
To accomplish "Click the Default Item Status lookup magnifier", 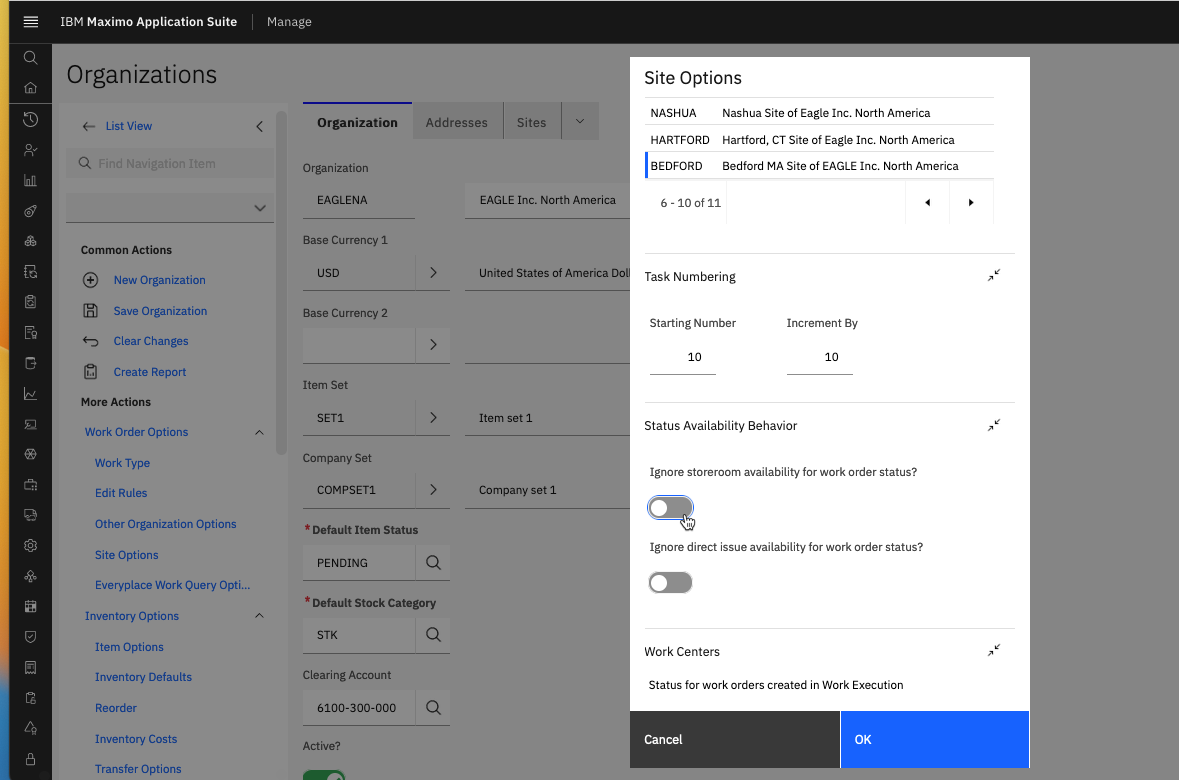I will tap(433, 563).
